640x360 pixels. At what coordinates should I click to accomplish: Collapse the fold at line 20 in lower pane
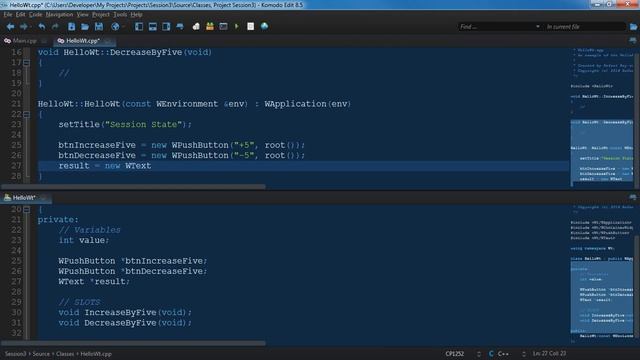27,209
